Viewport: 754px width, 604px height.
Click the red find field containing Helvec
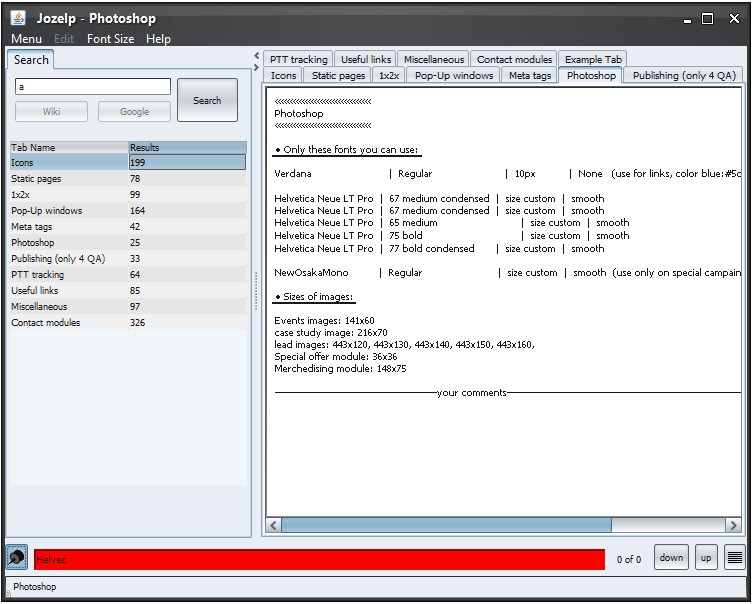click(319, 560)
